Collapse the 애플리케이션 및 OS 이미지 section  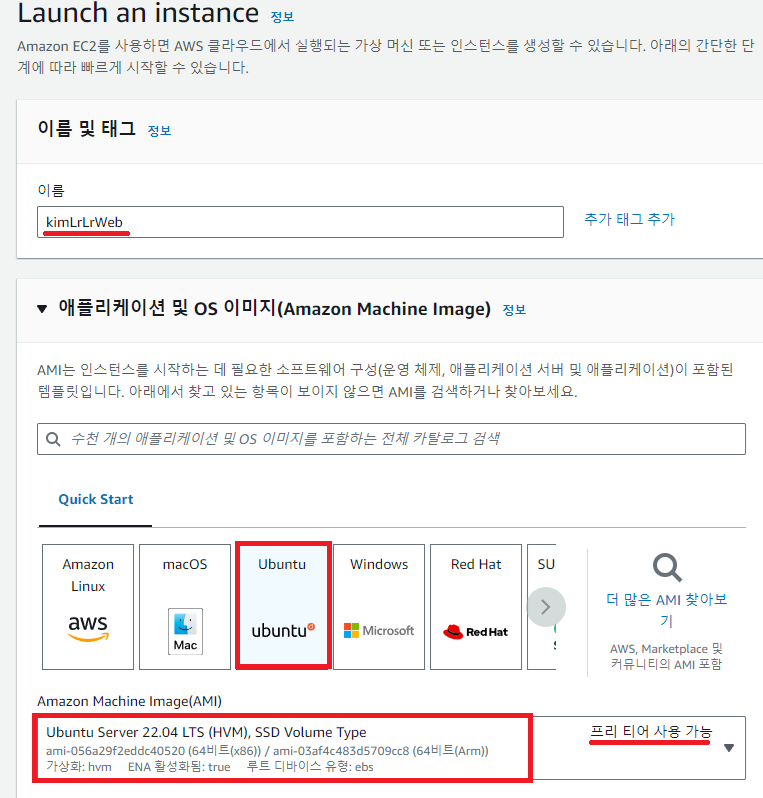click(x=42, y=308)
